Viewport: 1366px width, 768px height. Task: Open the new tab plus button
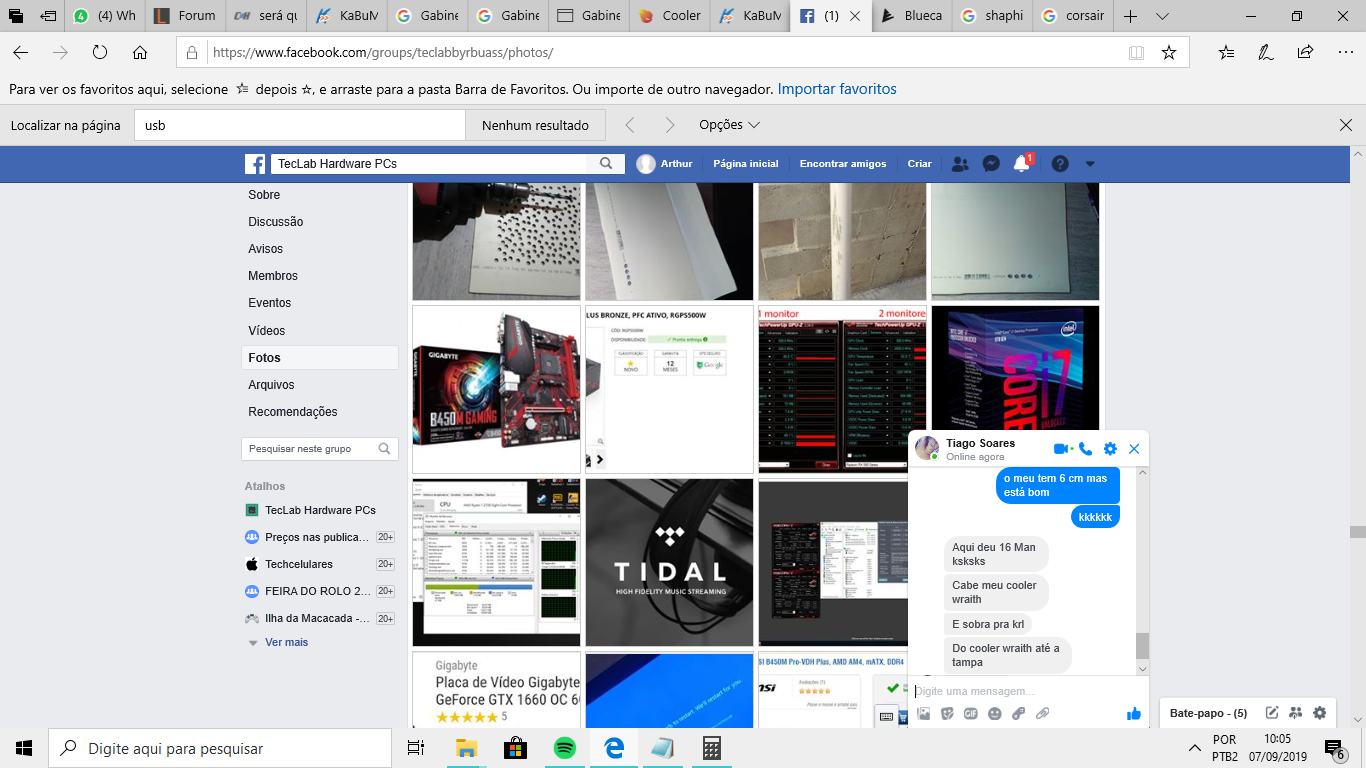tap(1130, 16)
